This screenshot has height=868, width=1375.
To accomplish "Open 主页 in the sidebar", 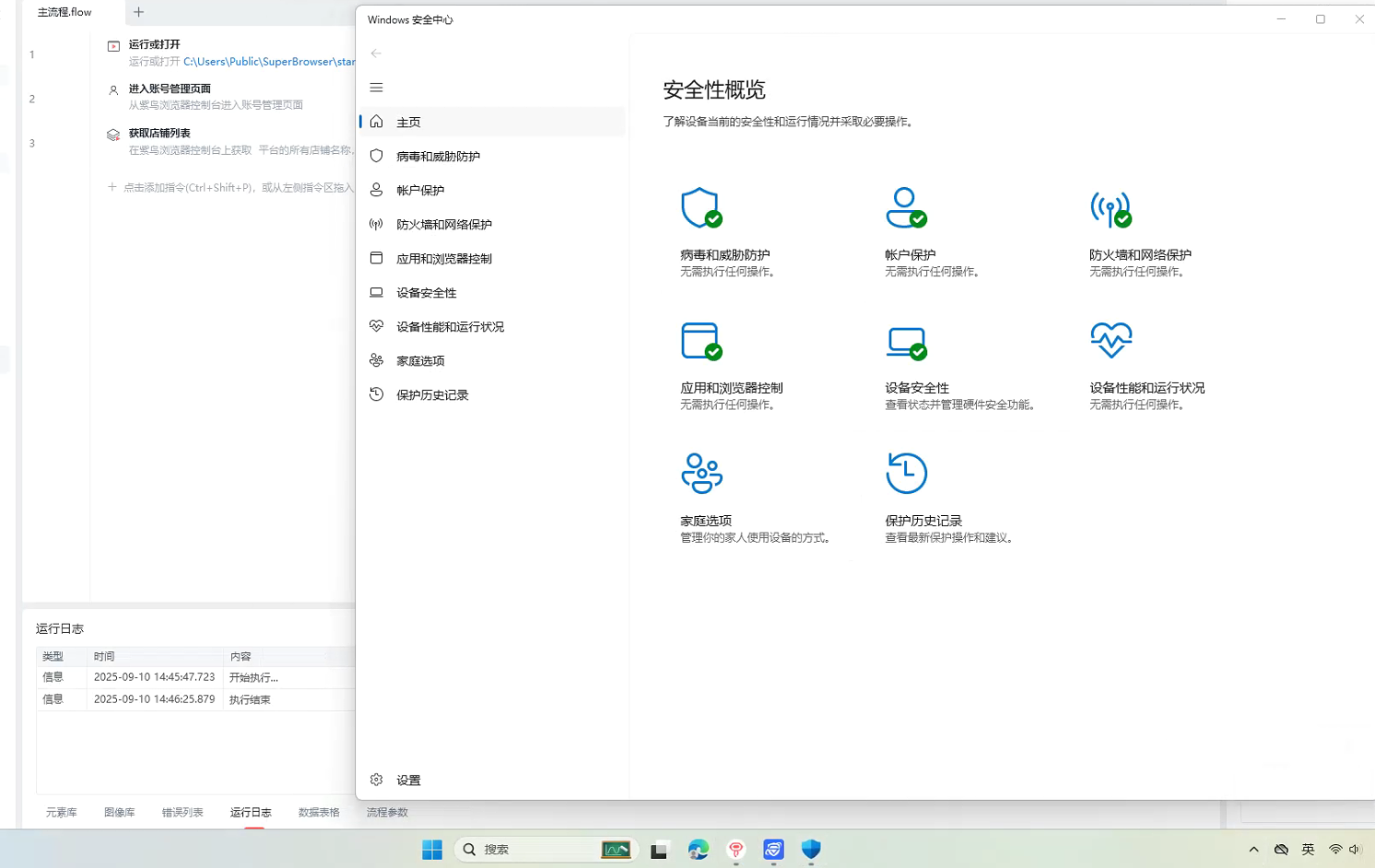I will coord(492,122).
